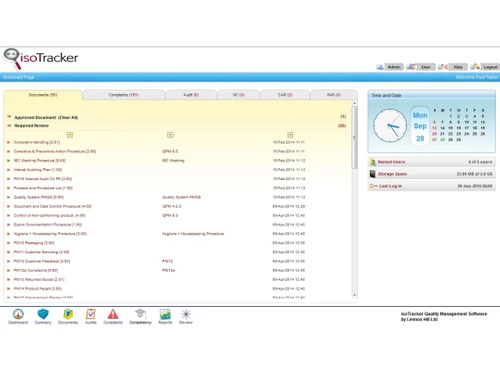
Task: Click the Last Log In key icon
Action: click(373, 186)
